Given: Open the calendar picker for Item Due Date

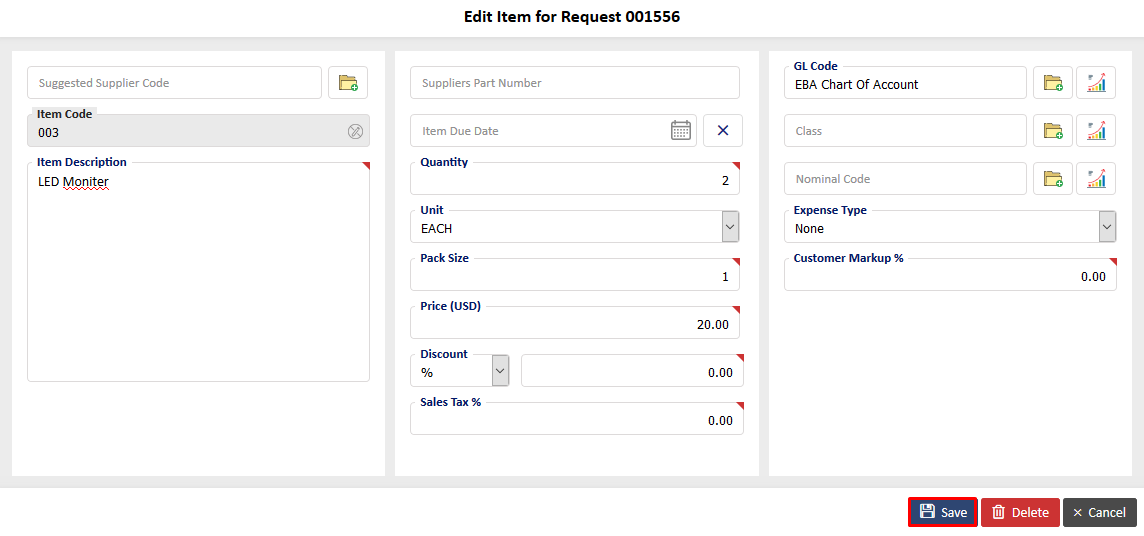Looking at the screenshot, I should (x=680, y=131).
